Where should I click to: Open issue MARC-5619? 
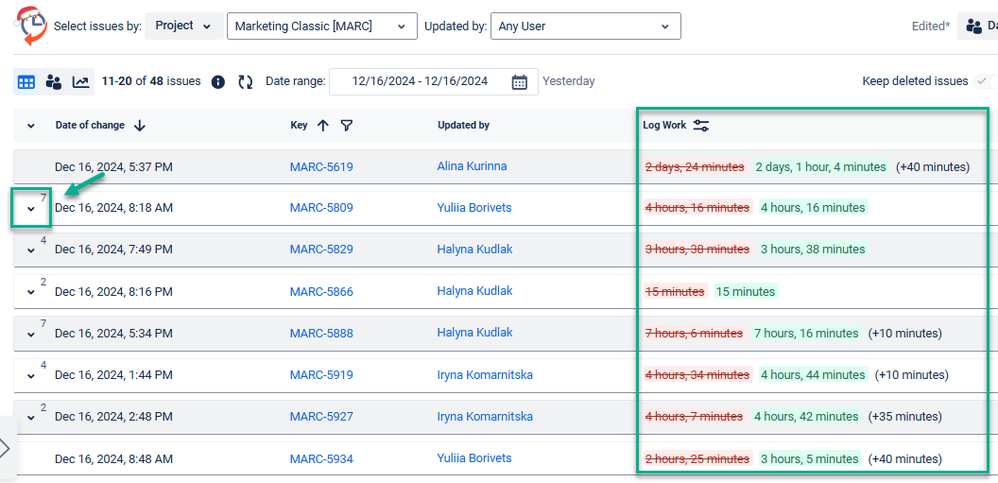pyautogui.click(x=321, y=167)
